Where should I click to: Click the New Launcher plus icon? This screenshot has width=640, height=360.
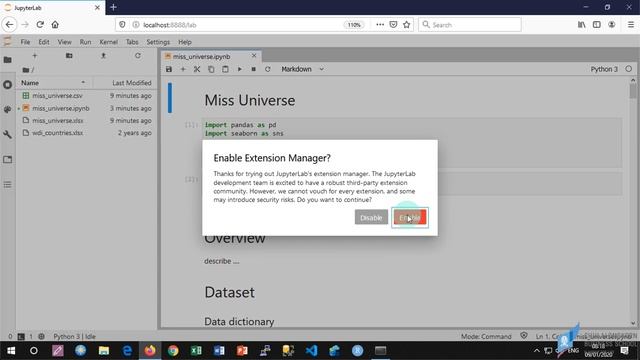[x=35, y=56]
